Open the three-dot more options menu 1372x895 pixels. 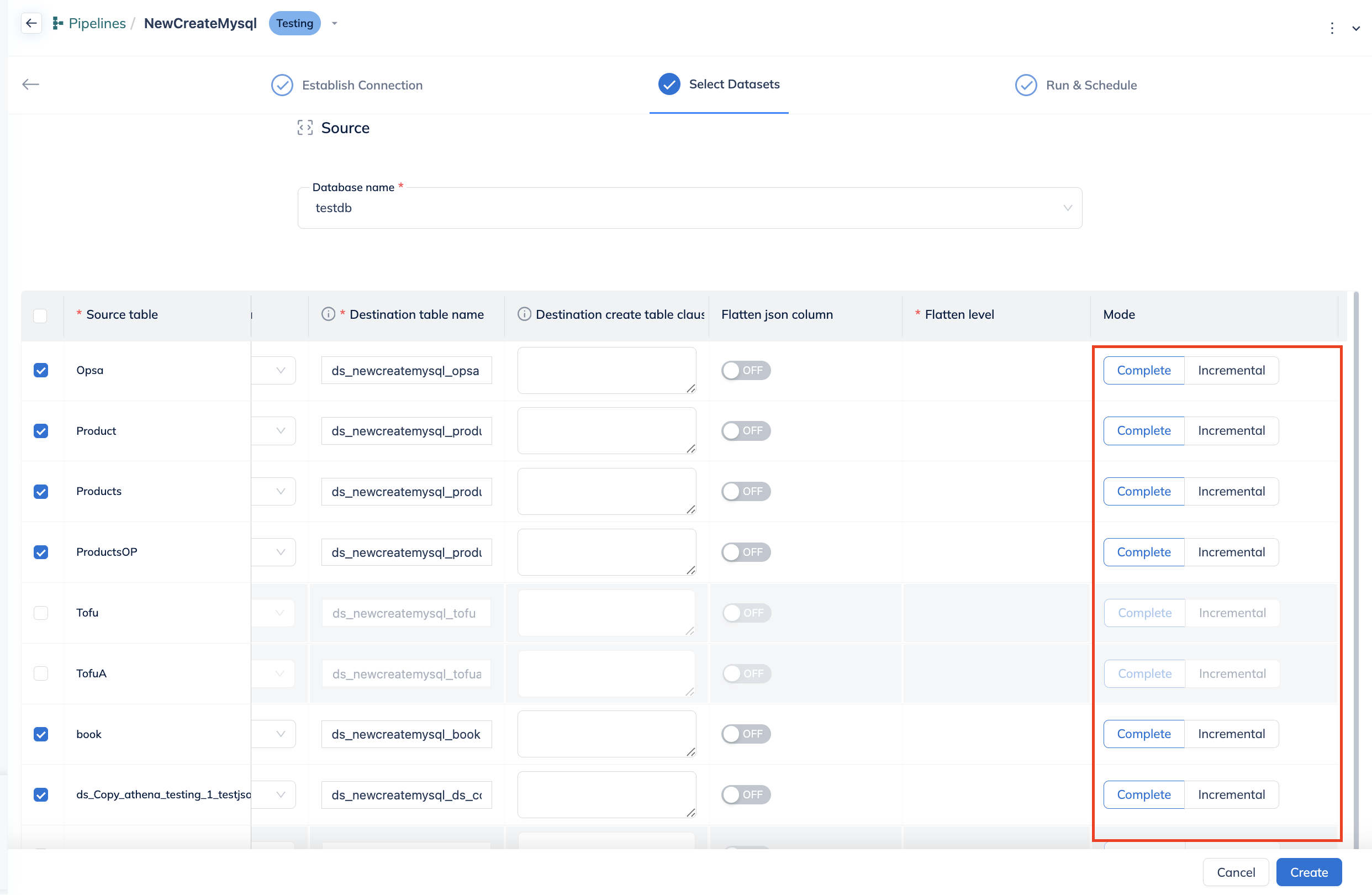[1332, 28]
